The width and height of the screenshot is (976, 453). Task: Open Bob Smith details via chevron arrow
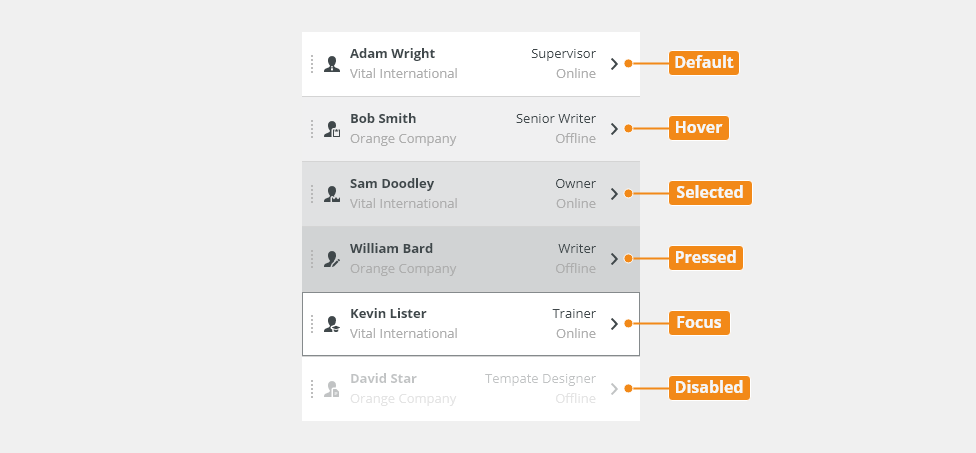coord(614,129)
